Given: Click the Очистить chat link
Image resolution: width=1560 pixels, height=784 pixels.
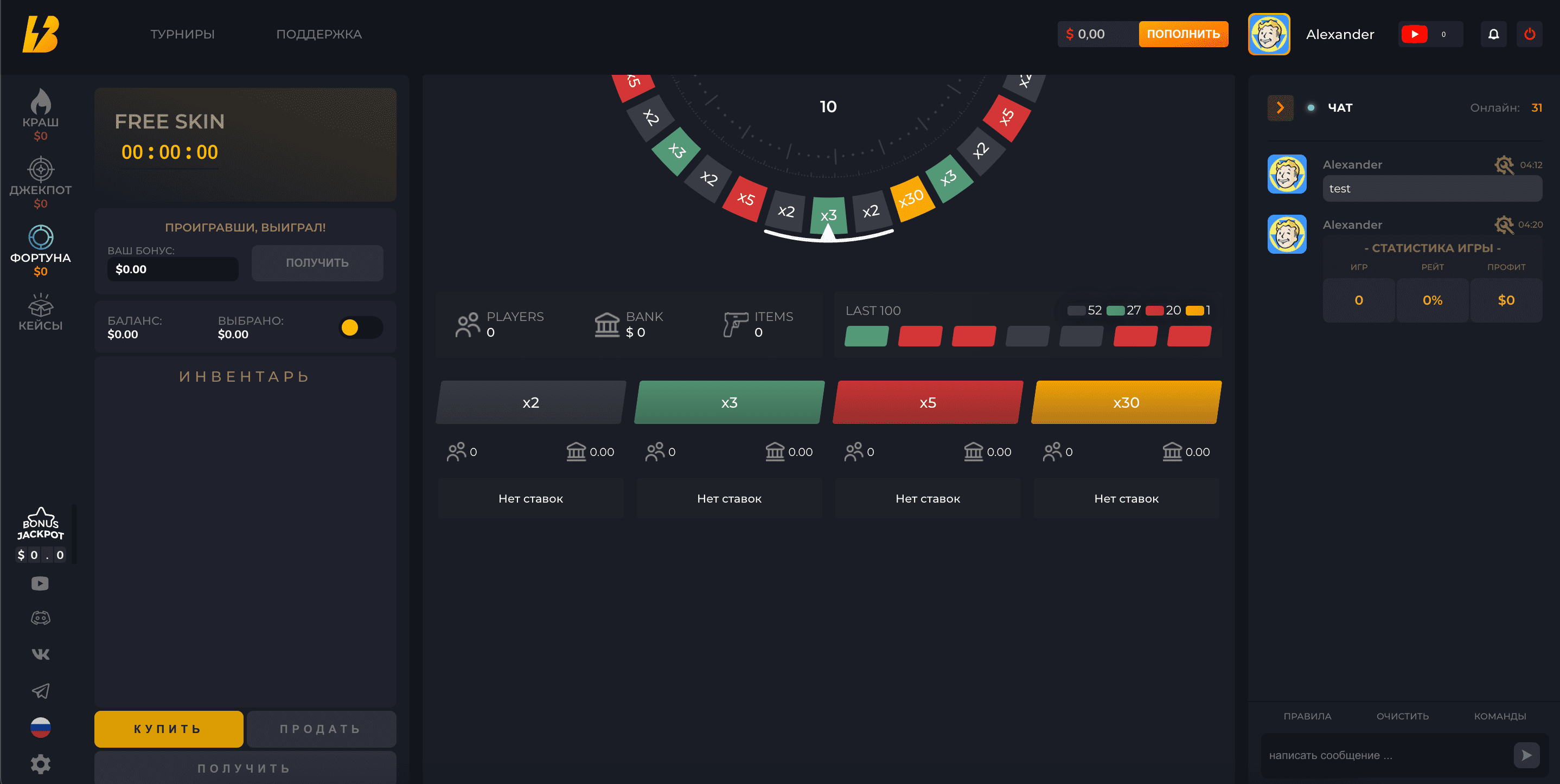Looking at the screenshot, I should pyautogui.click(x=1402, y=716).
